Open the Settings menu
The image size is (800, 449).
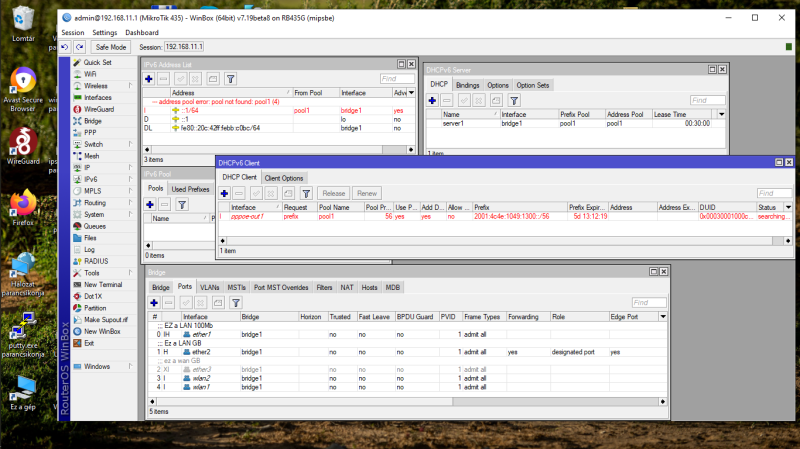105,33
